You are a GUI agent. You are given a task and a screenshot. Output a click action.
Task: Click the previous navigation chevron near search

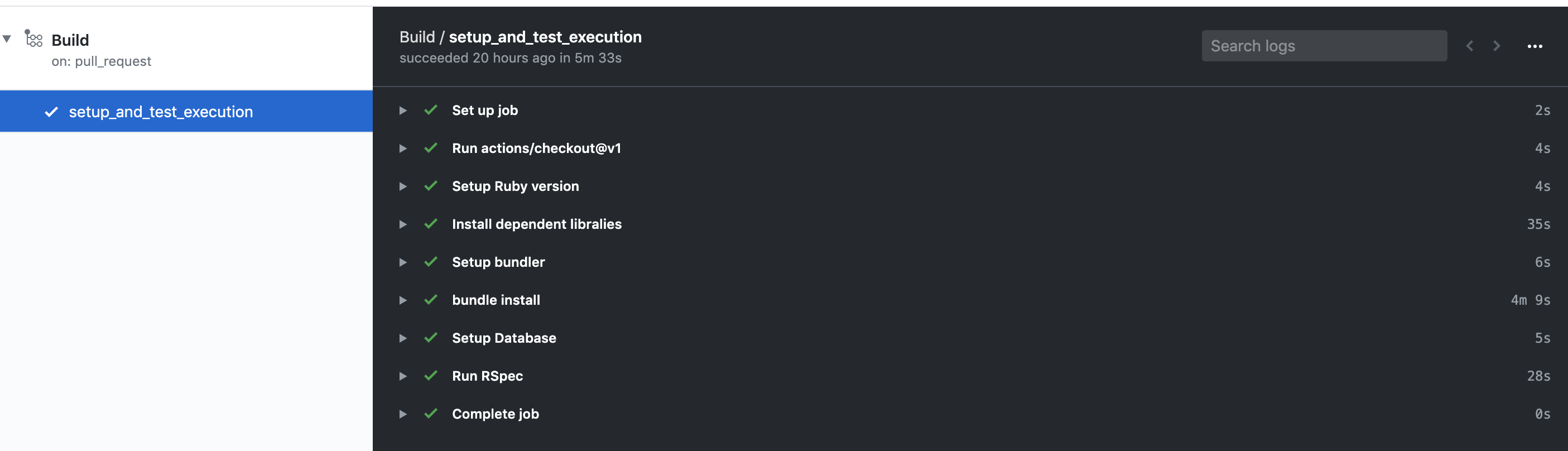1469,46
